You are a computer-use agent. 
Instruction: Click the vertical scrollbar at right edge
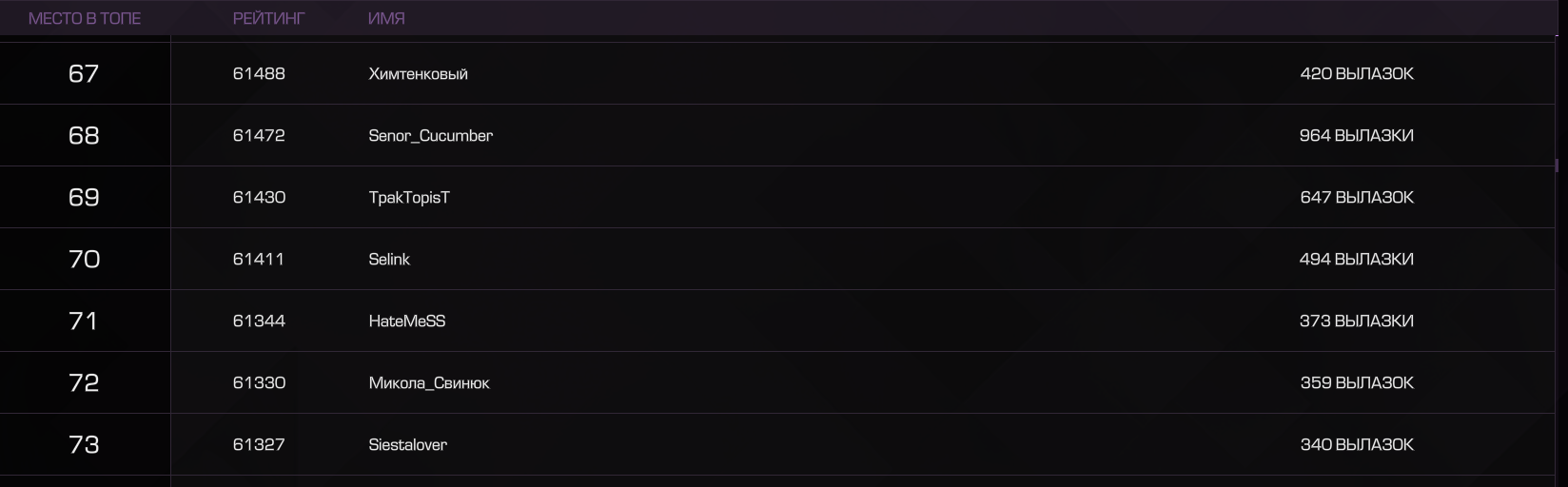tap(1557, 165)
